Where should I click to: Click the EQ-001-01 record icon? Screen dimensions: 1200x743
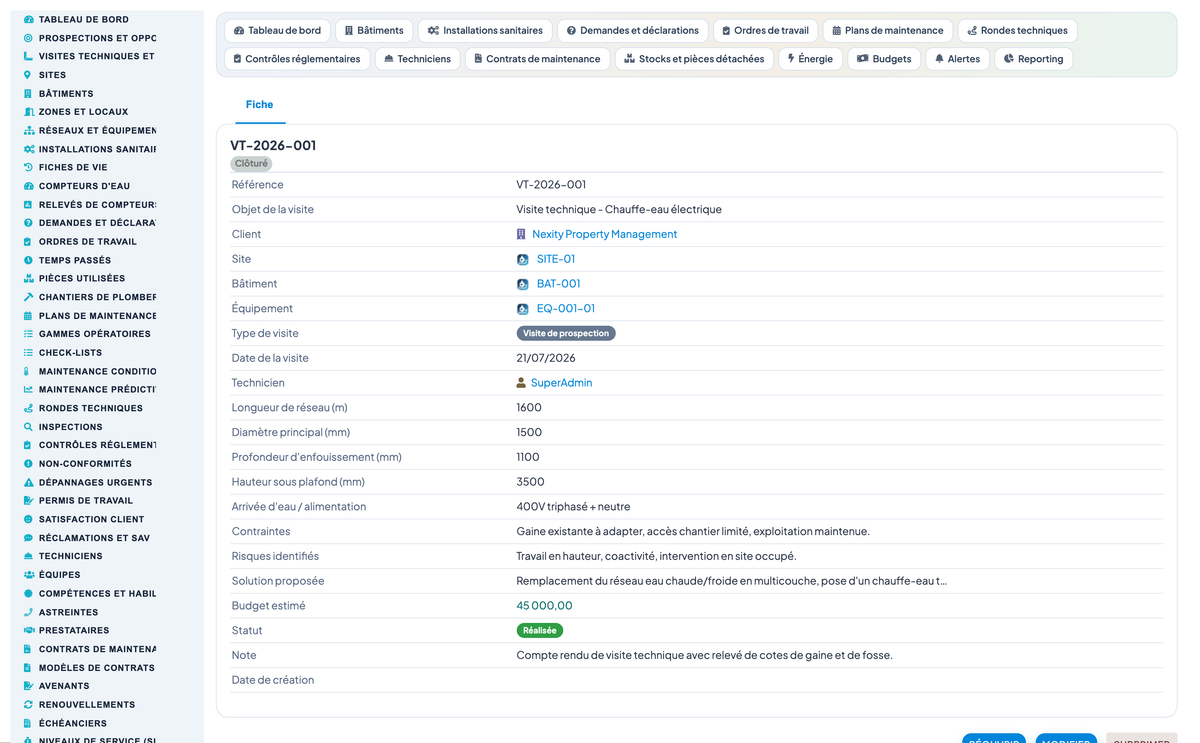tap(522, 309)
